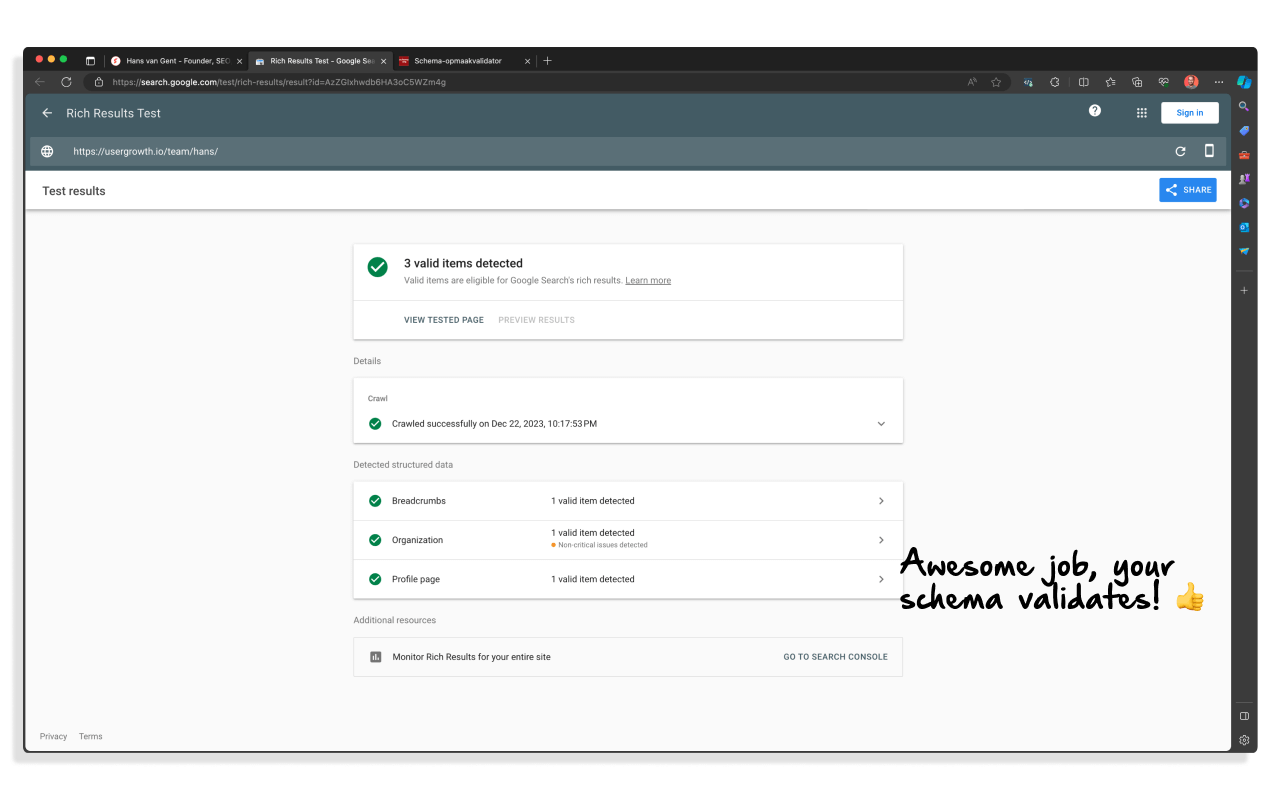
Task: Expand the Crawl details chevron
Action: (x=881, y=424)
